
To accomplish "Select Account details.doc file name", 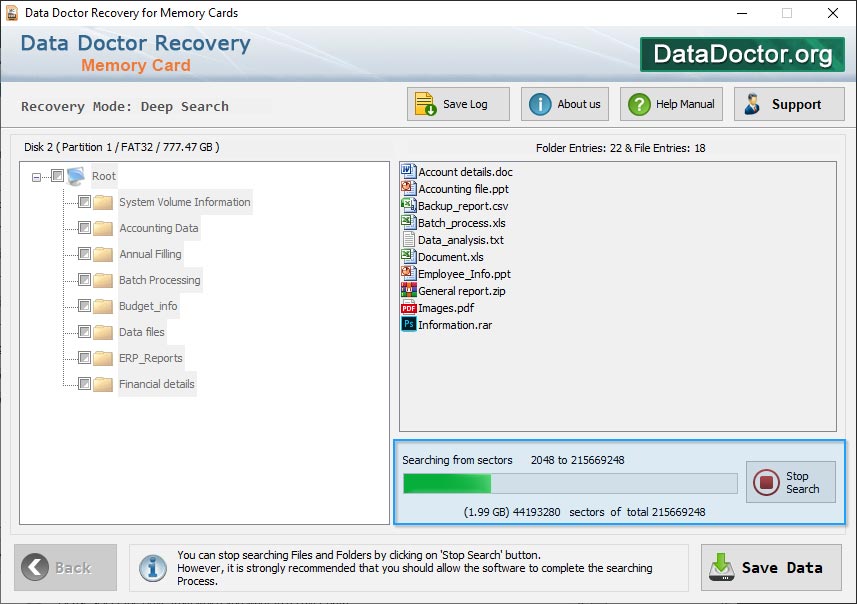I will click(466, 172).
